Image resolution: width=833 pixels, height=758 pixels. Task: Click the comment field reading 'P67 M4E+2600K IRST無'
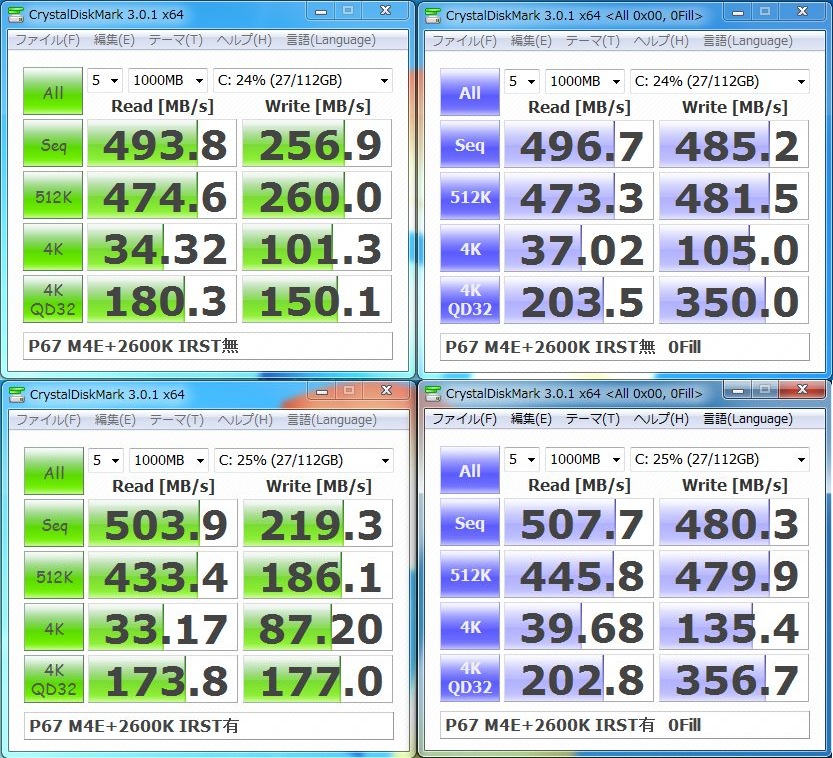click(x=208, y=346)
